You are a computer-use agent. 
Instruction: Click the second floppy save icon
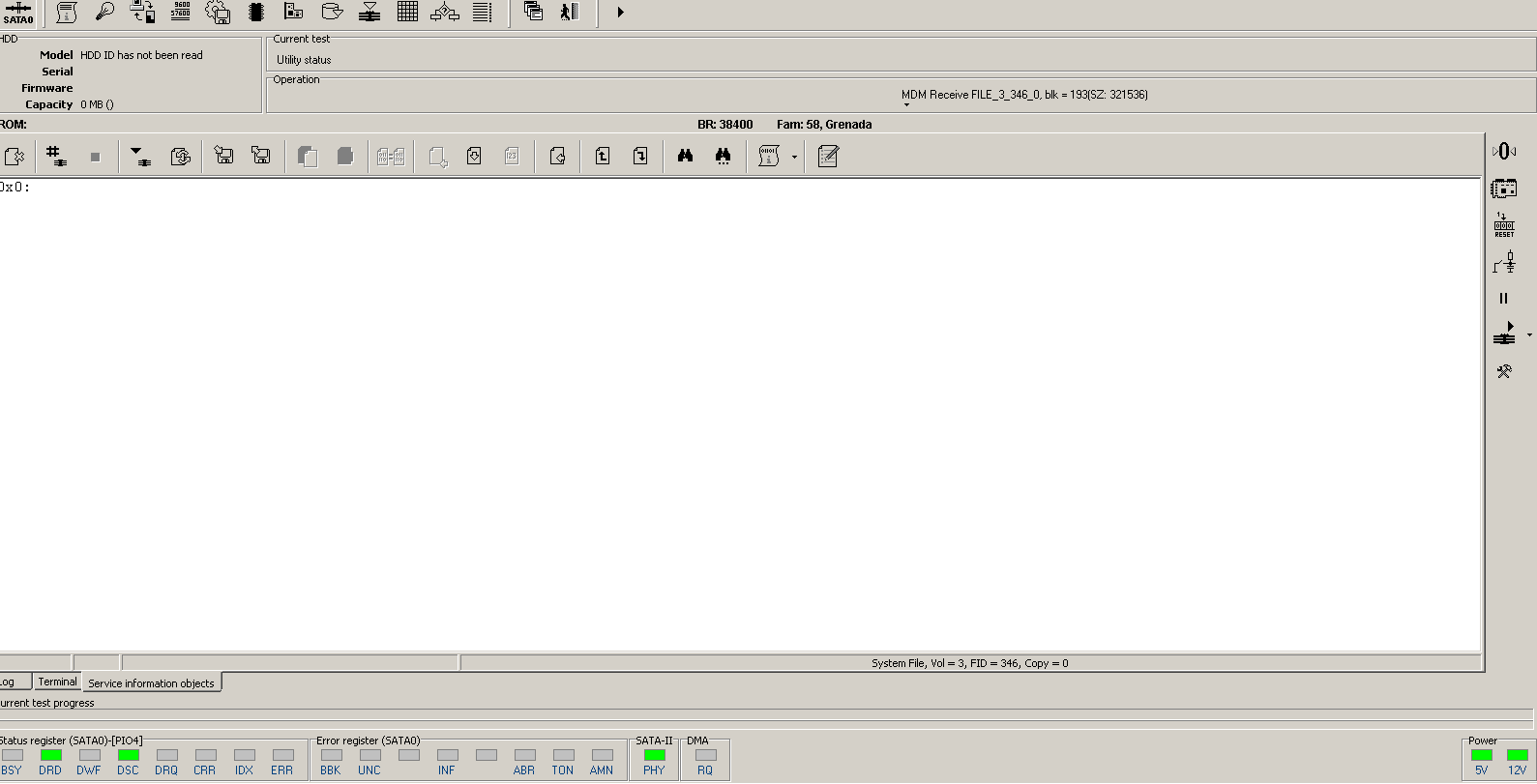coord(261,156)
